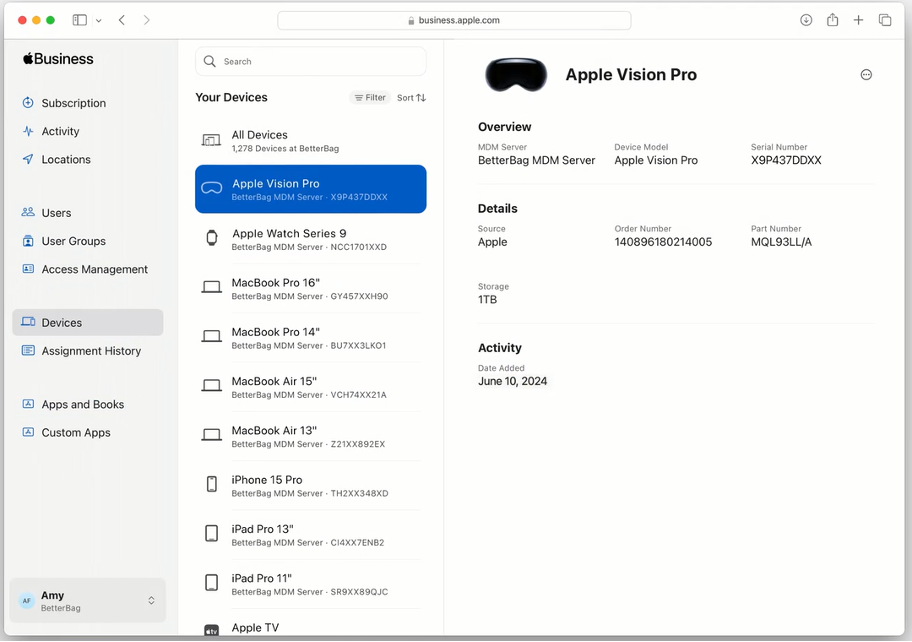Open User Groups in sidebar
This screenshot has width=912, height=642.
(x=73, y=241)
